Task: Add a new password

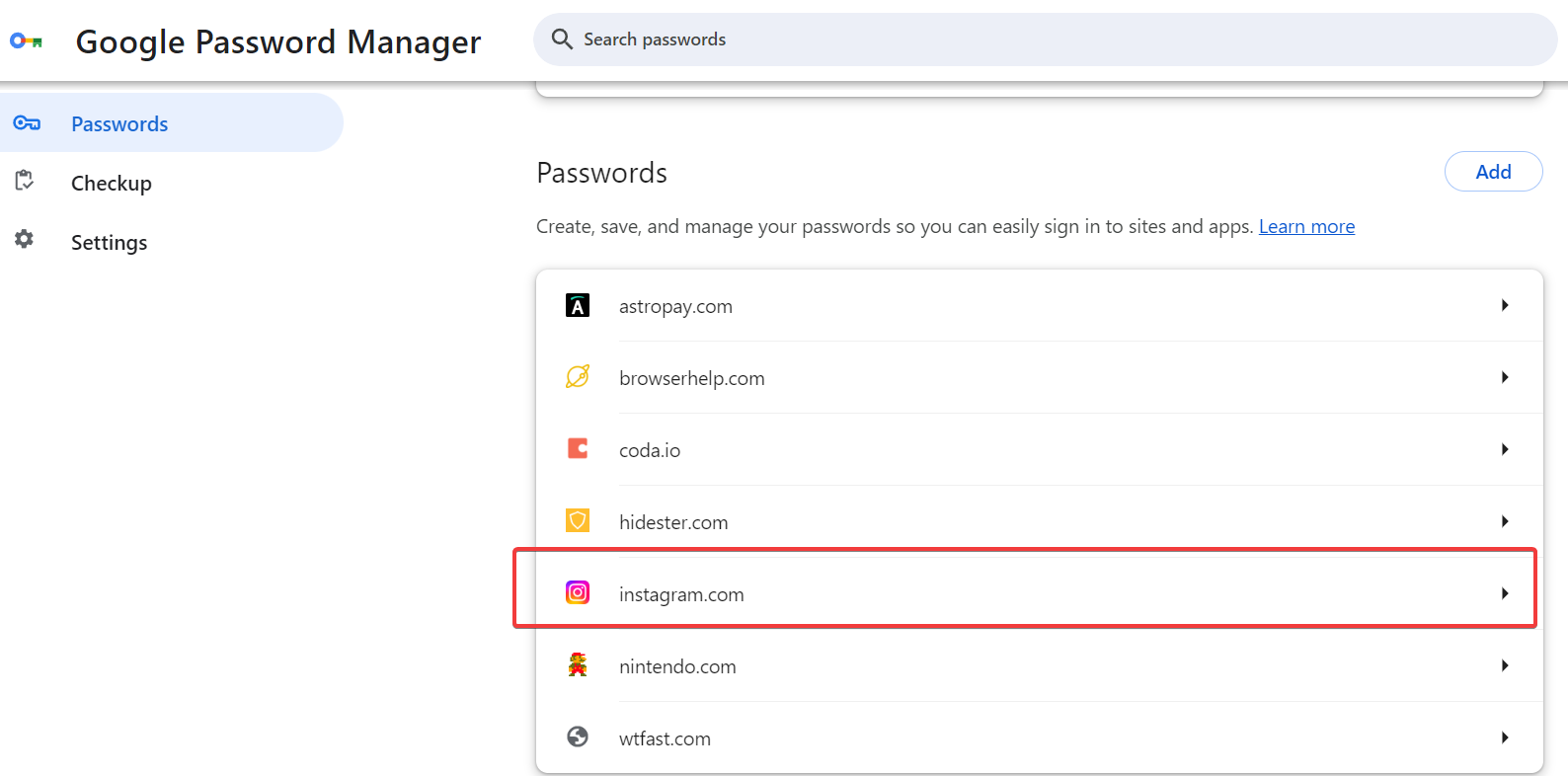Action: 1493,172
